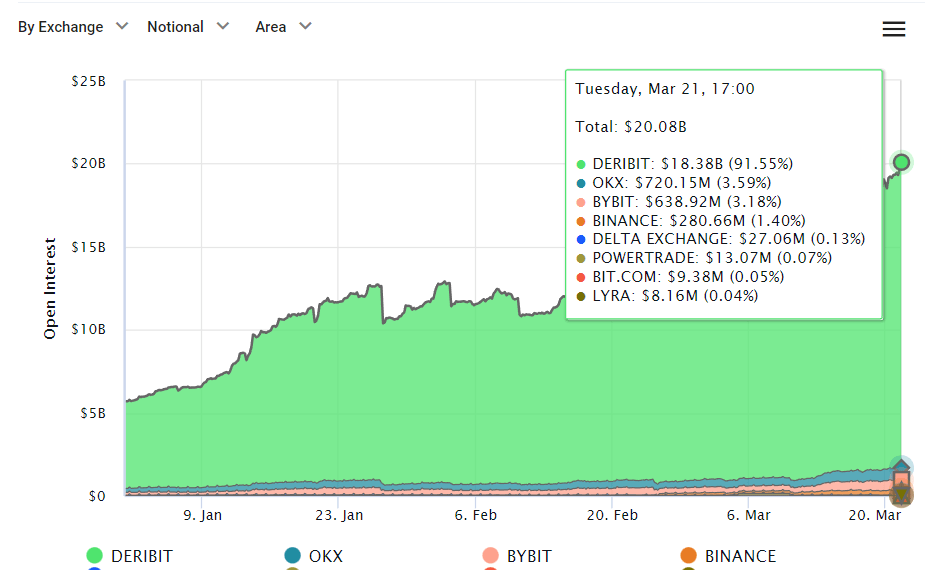Click the green DERIBIT legend circle
The image size is (937, 570).
(95, 556)
